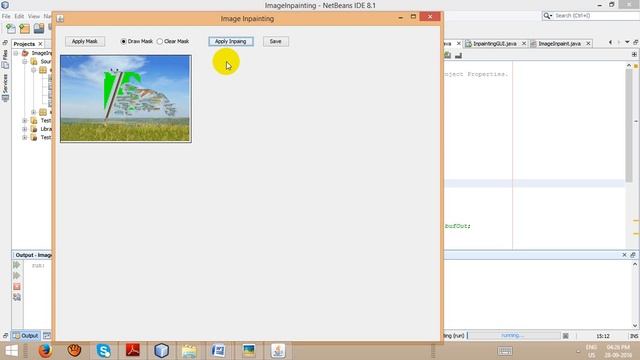640x360 pixels.
Task: Close the ImageInpaint.java tab
Action: pyautogui.click(x=588, y=43)
